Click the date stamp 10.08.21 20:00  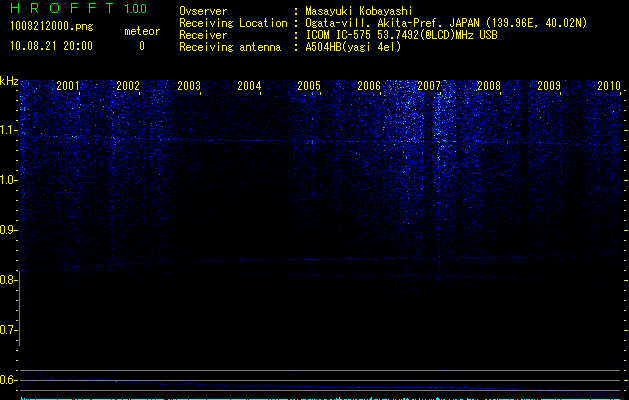[x=51, y=46]
